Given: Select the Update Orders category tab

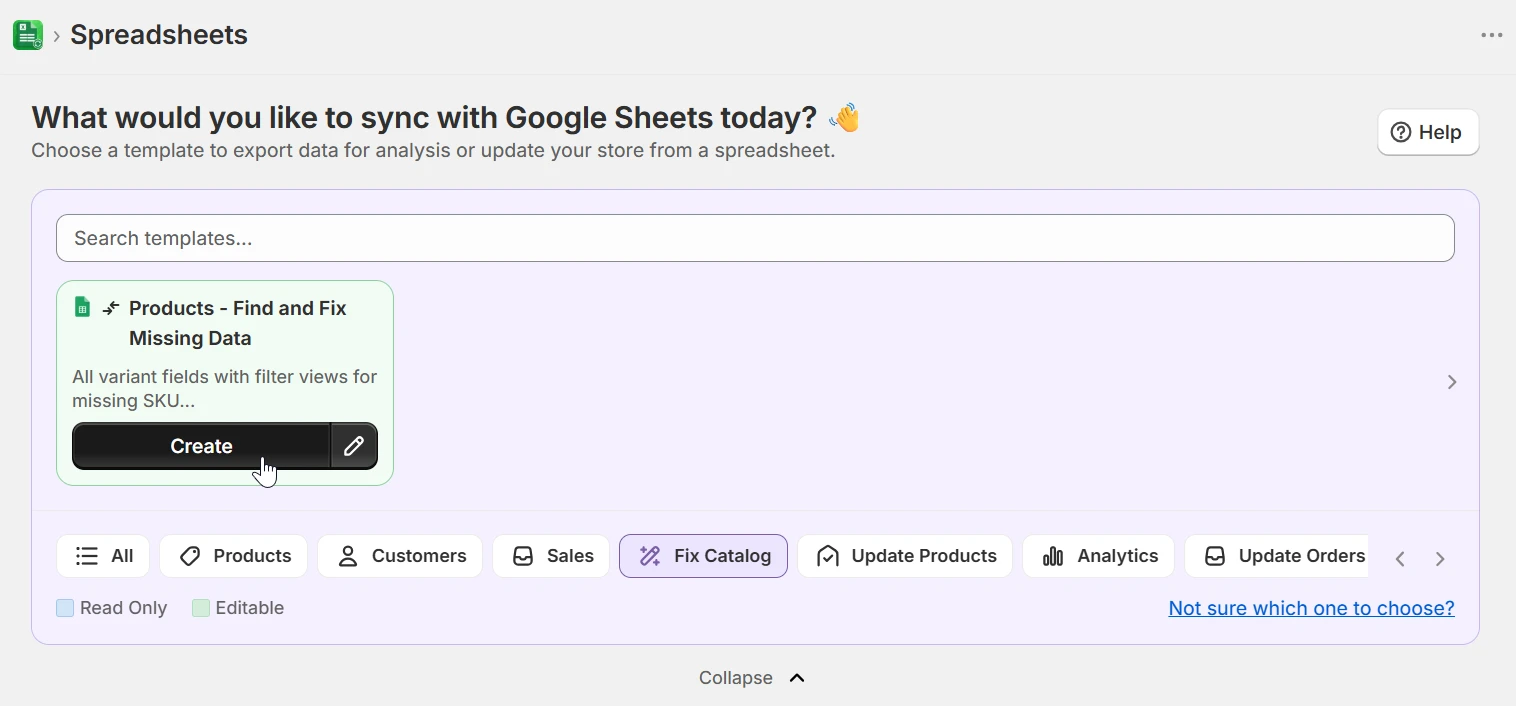Looking at the screenshot, I should pyautogui.click(x=1277, y=556).
